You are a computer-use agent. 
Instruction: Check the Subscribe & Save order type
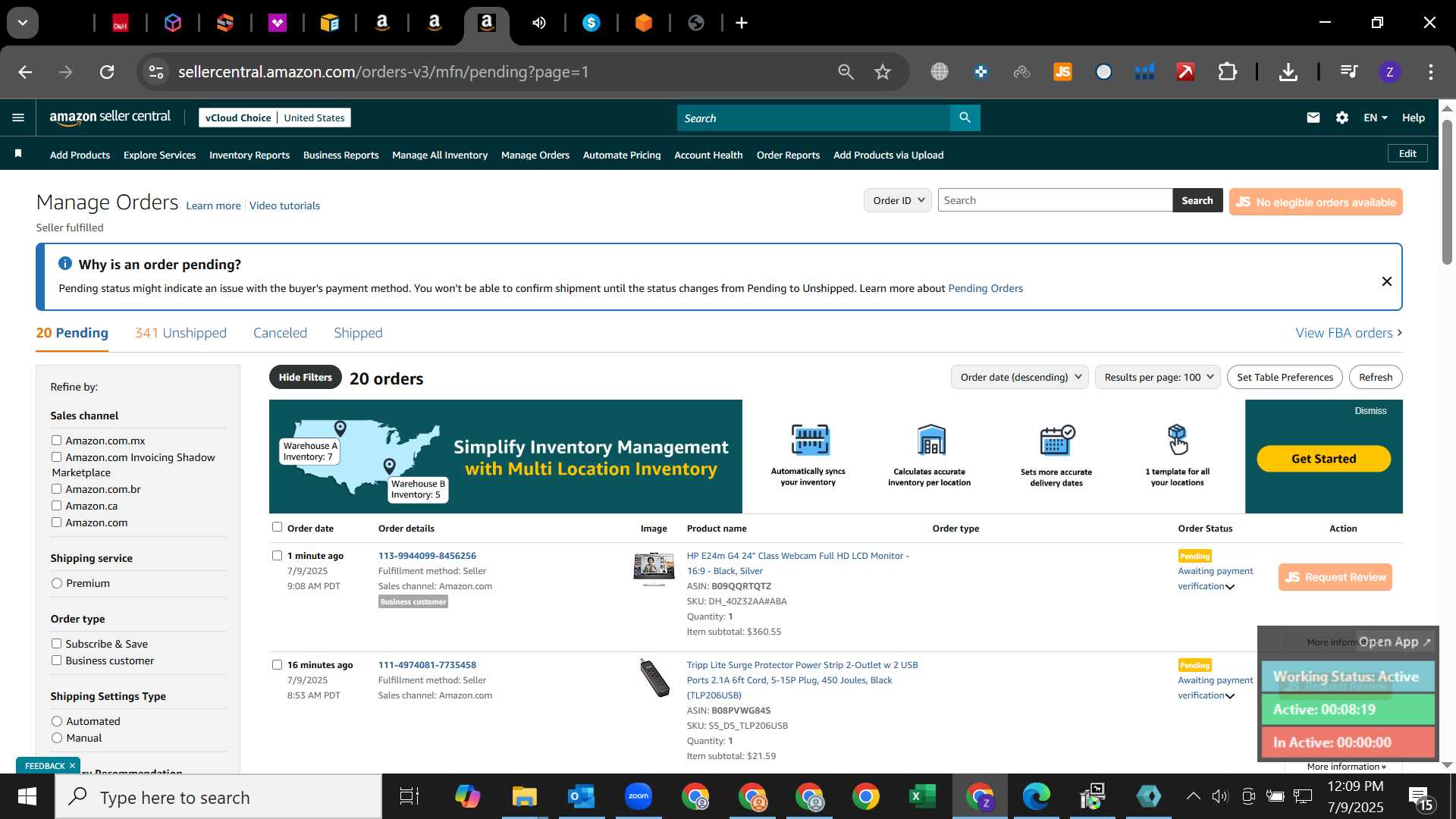point(56,643)
